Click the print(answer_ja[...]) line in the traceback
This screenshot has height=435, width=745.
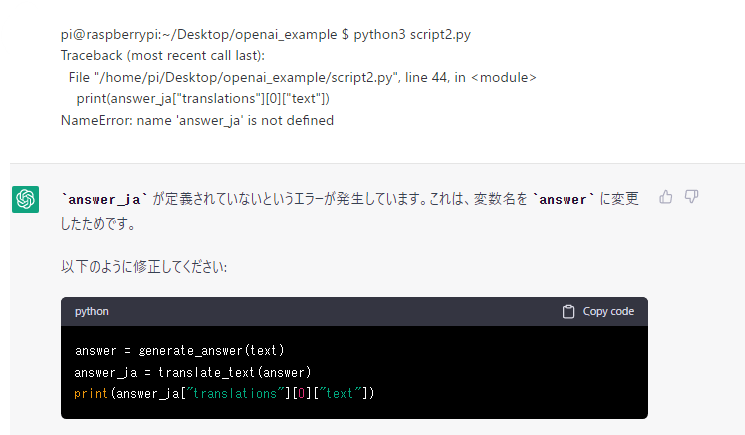pyautogui.click(x=203, y=99)
